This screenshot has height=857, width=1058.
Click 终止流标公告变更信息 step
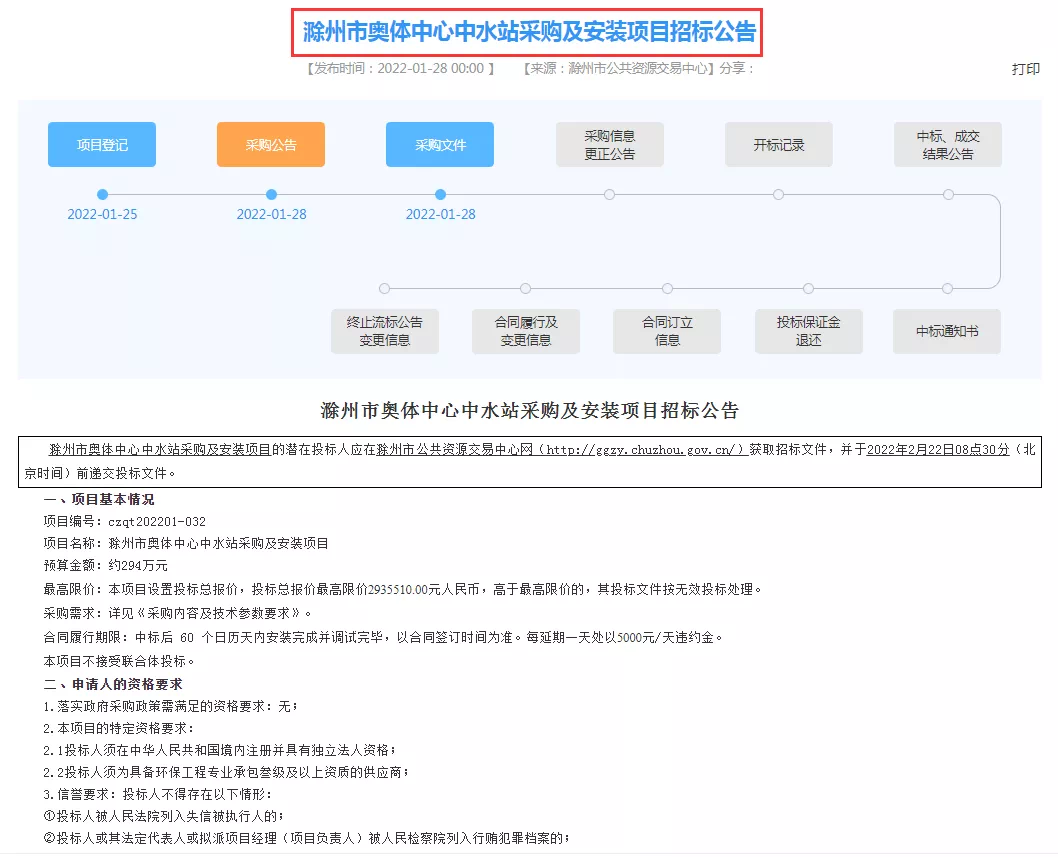point(385,331)
